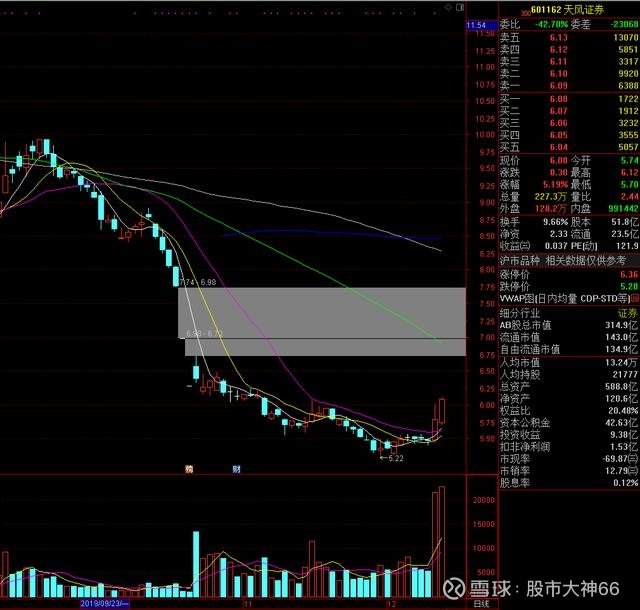
Task: Click the 沪市品种 相关数据仅供参考 notice row
Action: (x=569, y=260)
